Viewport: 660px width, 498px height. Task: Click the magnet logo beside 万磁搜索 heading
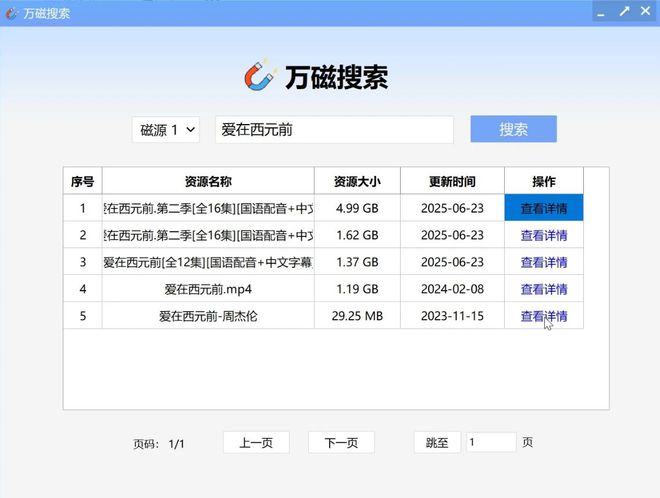[260, 76]
